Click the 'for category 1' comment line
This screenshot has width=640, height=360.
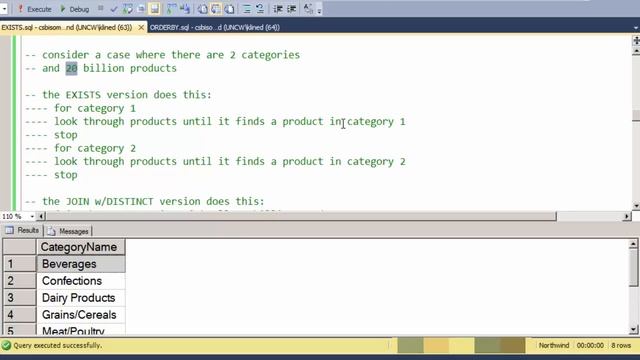[x=80, y=108]
